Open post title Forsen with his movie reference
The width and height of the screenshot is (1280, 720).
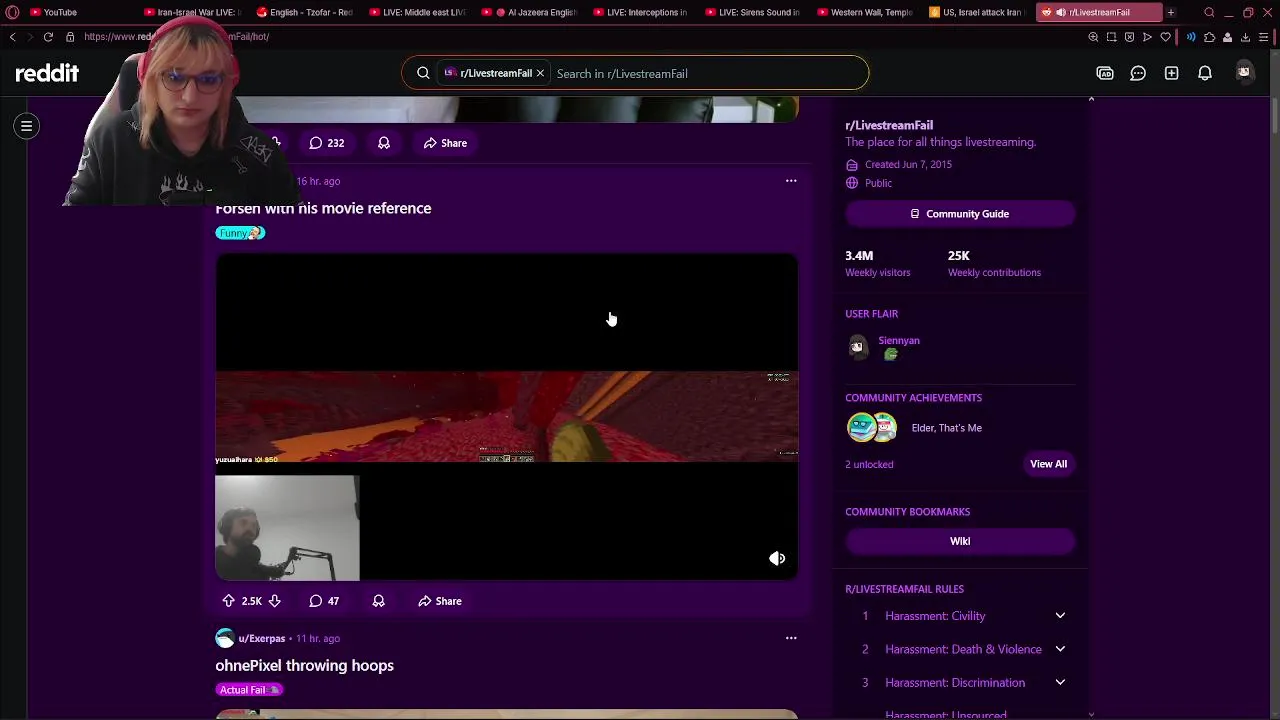323,208
